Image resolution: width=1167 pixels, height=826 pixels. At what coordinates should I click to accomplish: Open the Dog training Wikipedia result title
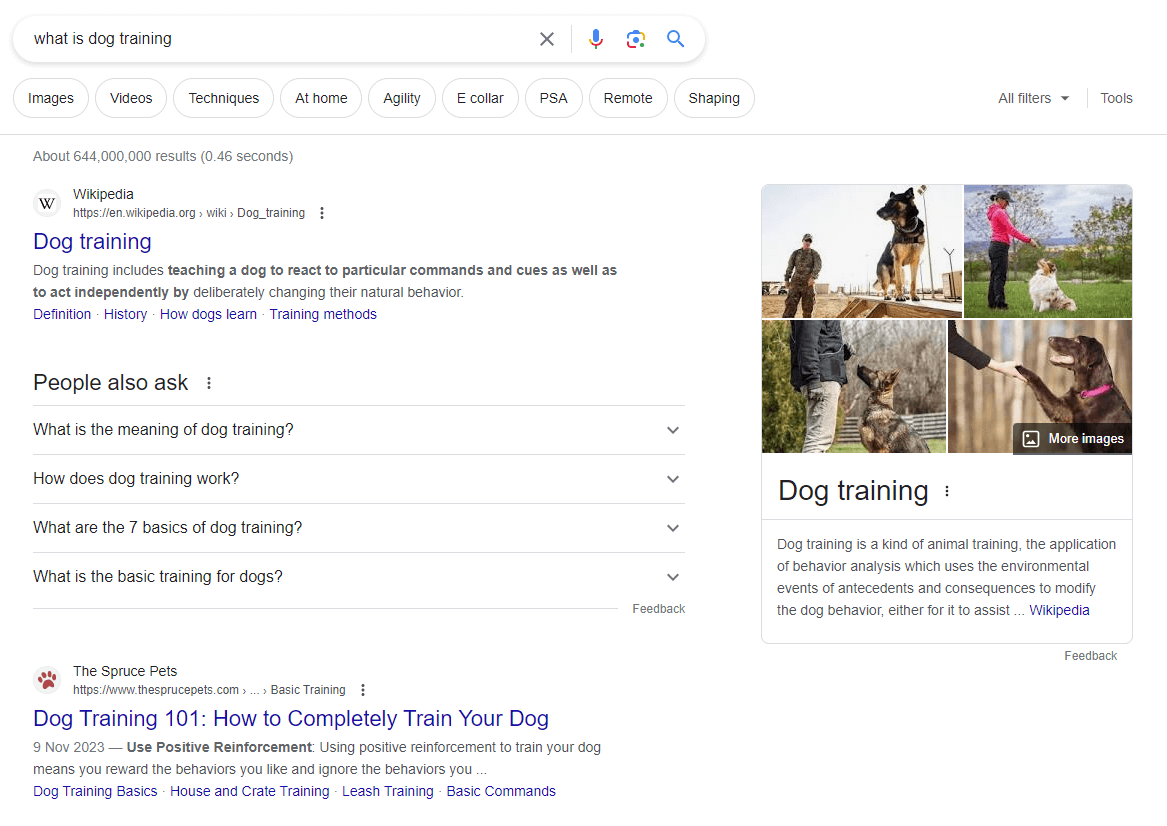point(92,242)
